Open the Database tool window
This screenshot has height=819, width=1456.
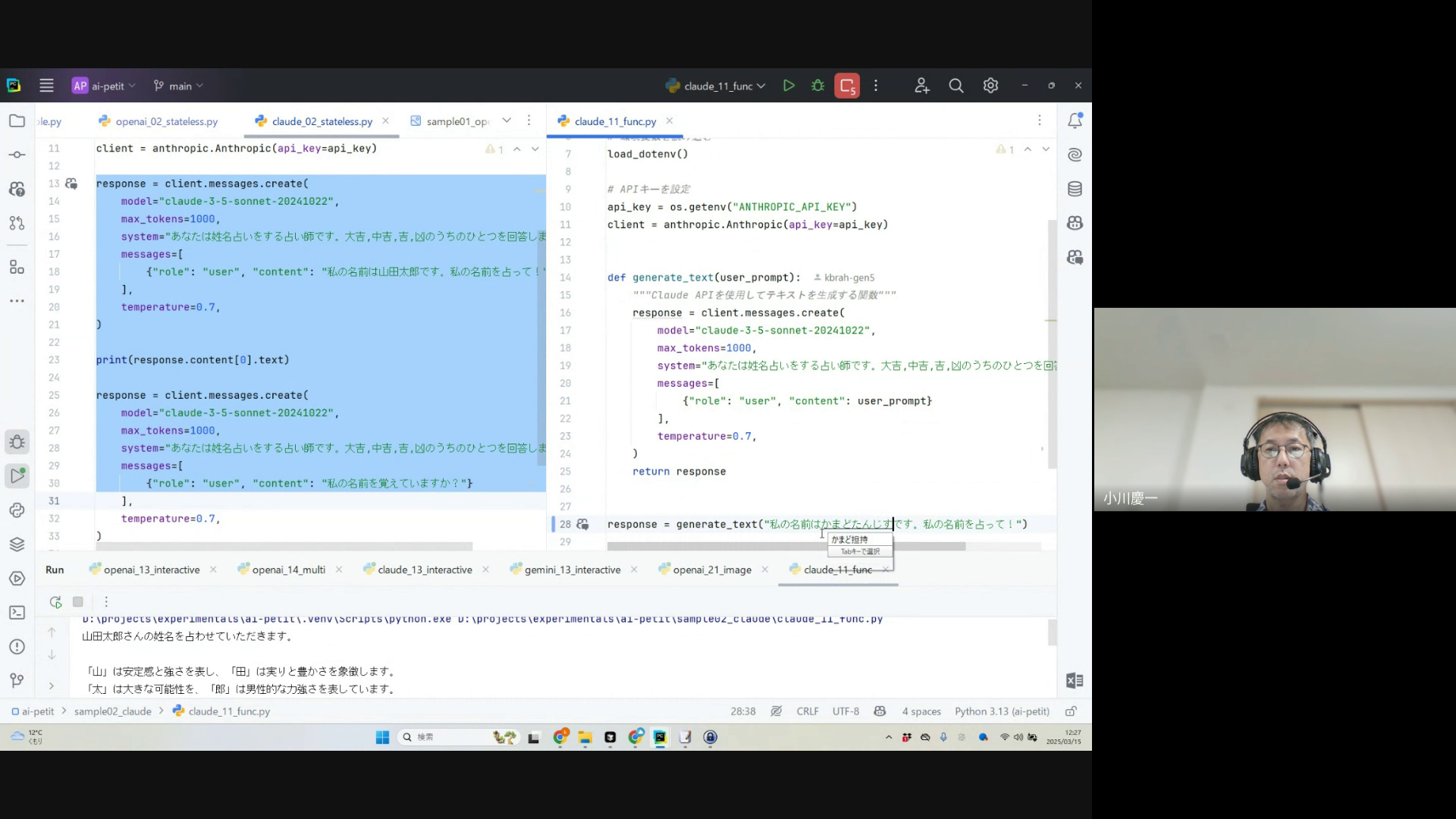(x=1075, y=189)
